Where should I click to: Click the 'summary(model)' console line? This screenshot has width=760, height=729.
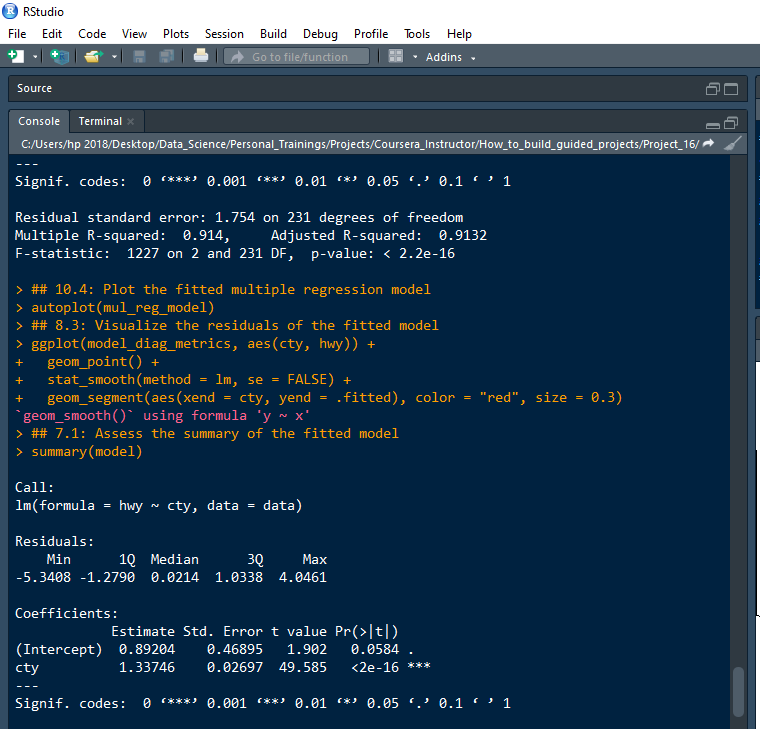pyautogui.click(x=87, y=452)
